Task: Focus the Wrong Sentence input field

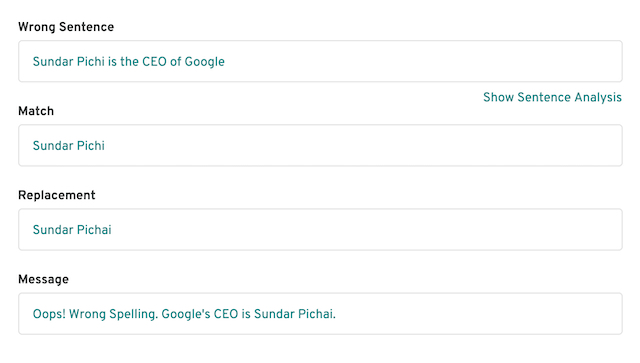Action: 320,61
